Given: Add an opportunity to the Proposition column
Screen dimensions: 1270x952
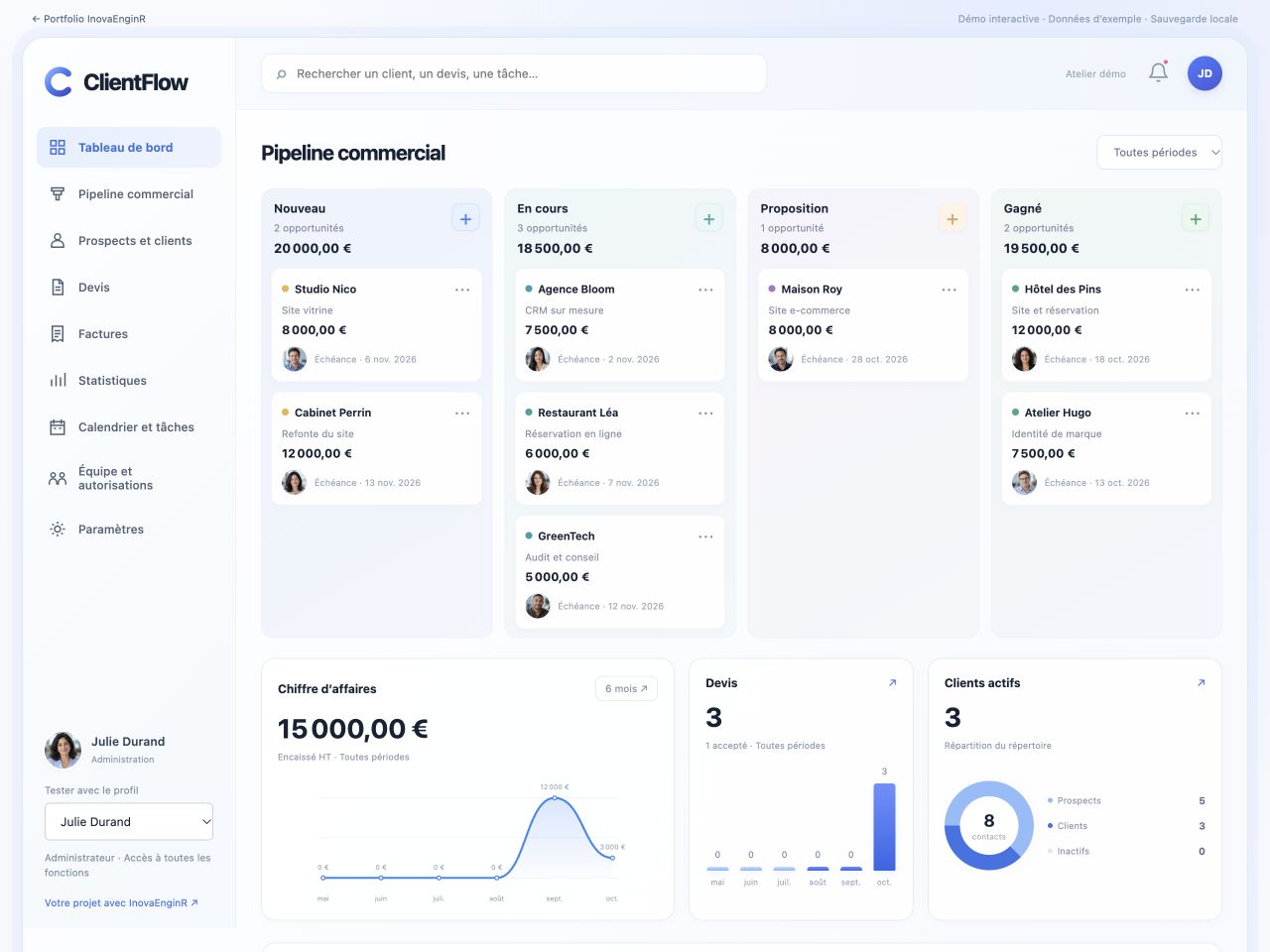Looking at the screenshot, I should click(x=952, y=219).
